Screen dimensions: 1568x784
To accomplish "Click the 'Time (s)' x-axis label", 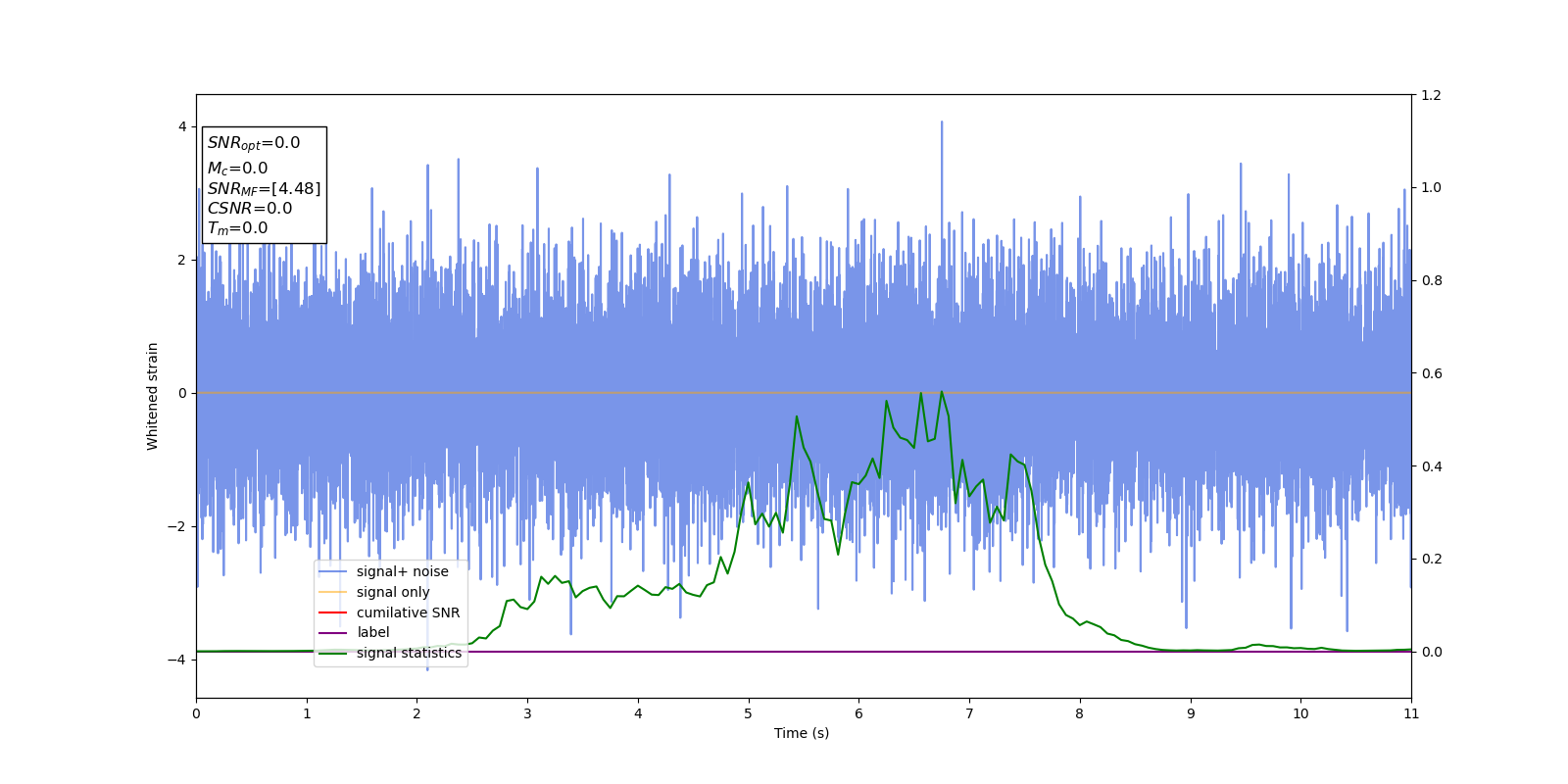I will coord(802,733).
